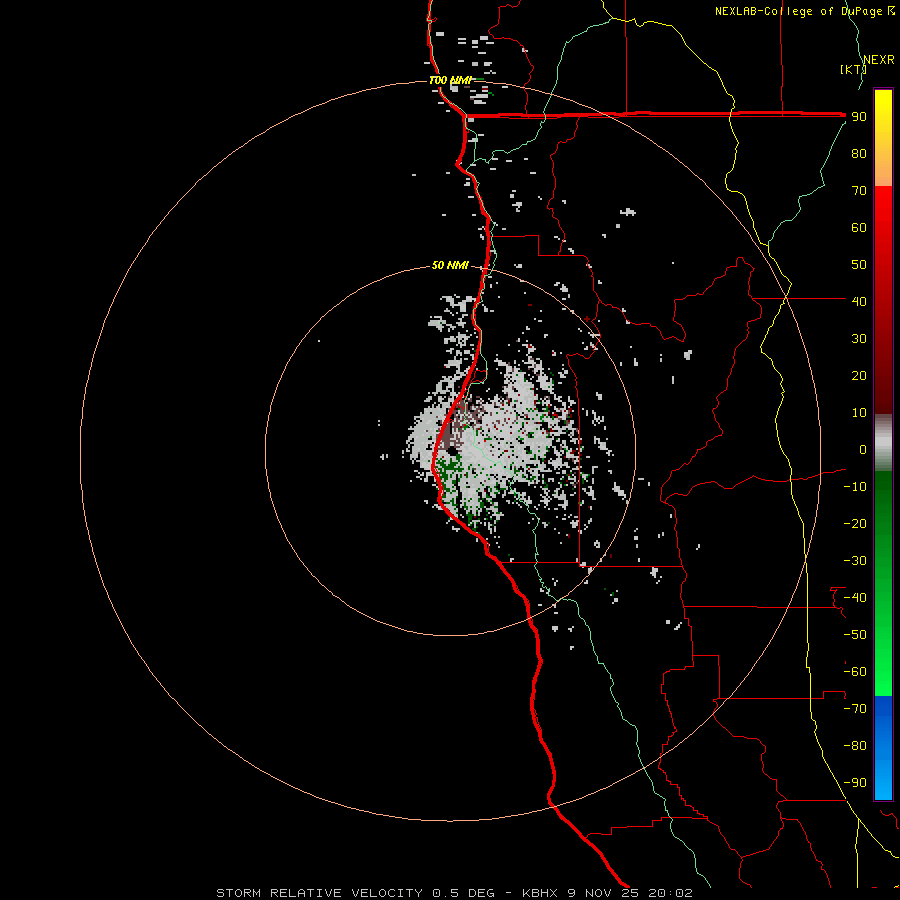The image size is (900, 900).
Task: Click the [KT] units label
Action: pos(853,69)
